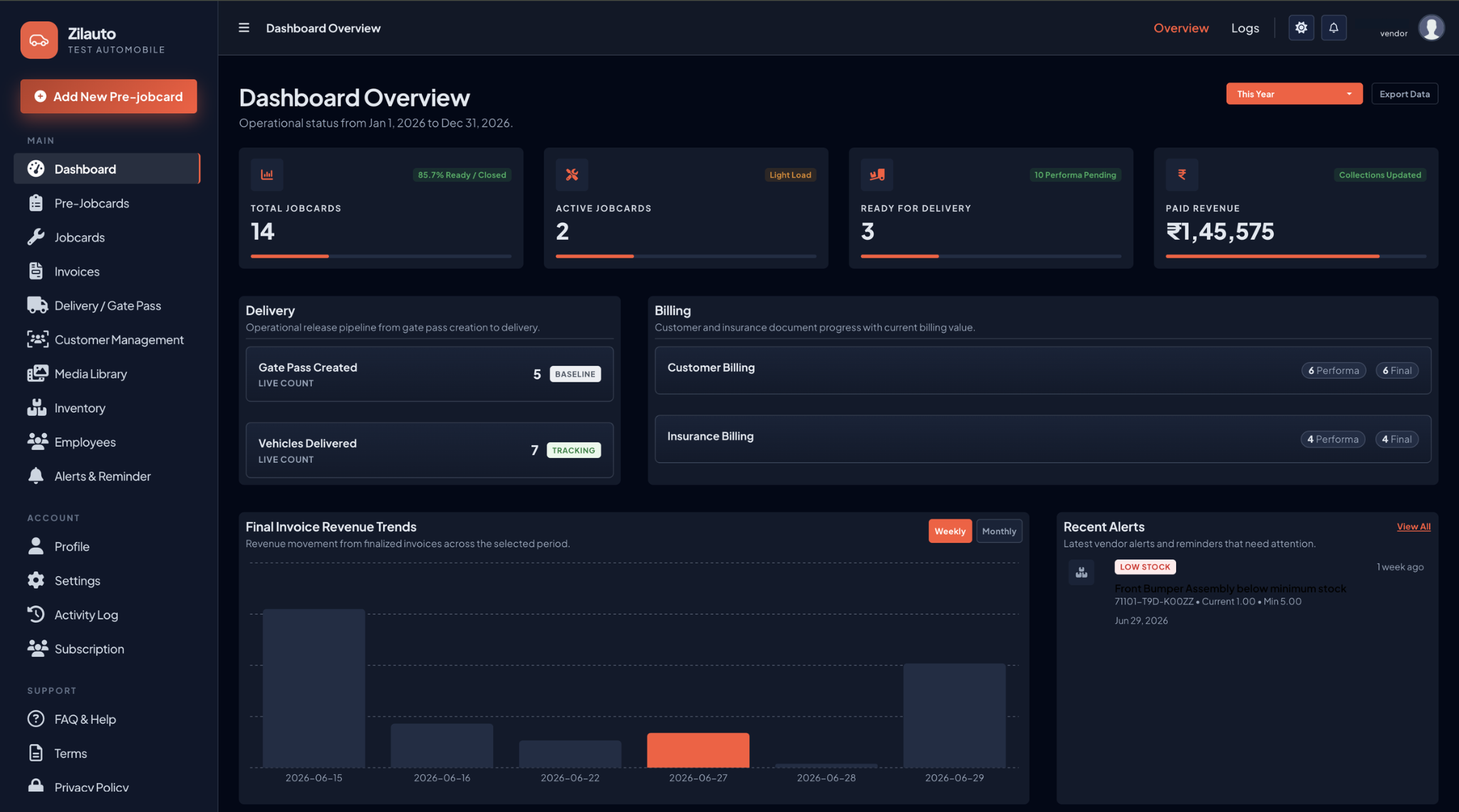Switch to the Overview tab
1459x812 pixels.
tap(1180, 28)
